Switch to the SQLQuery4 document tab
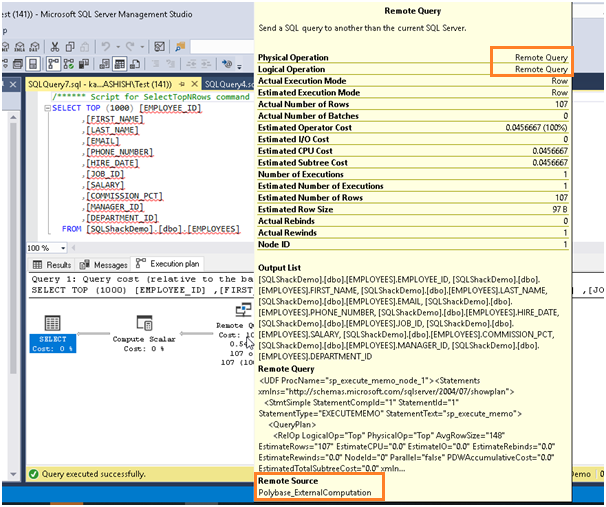 coord(229,84)
